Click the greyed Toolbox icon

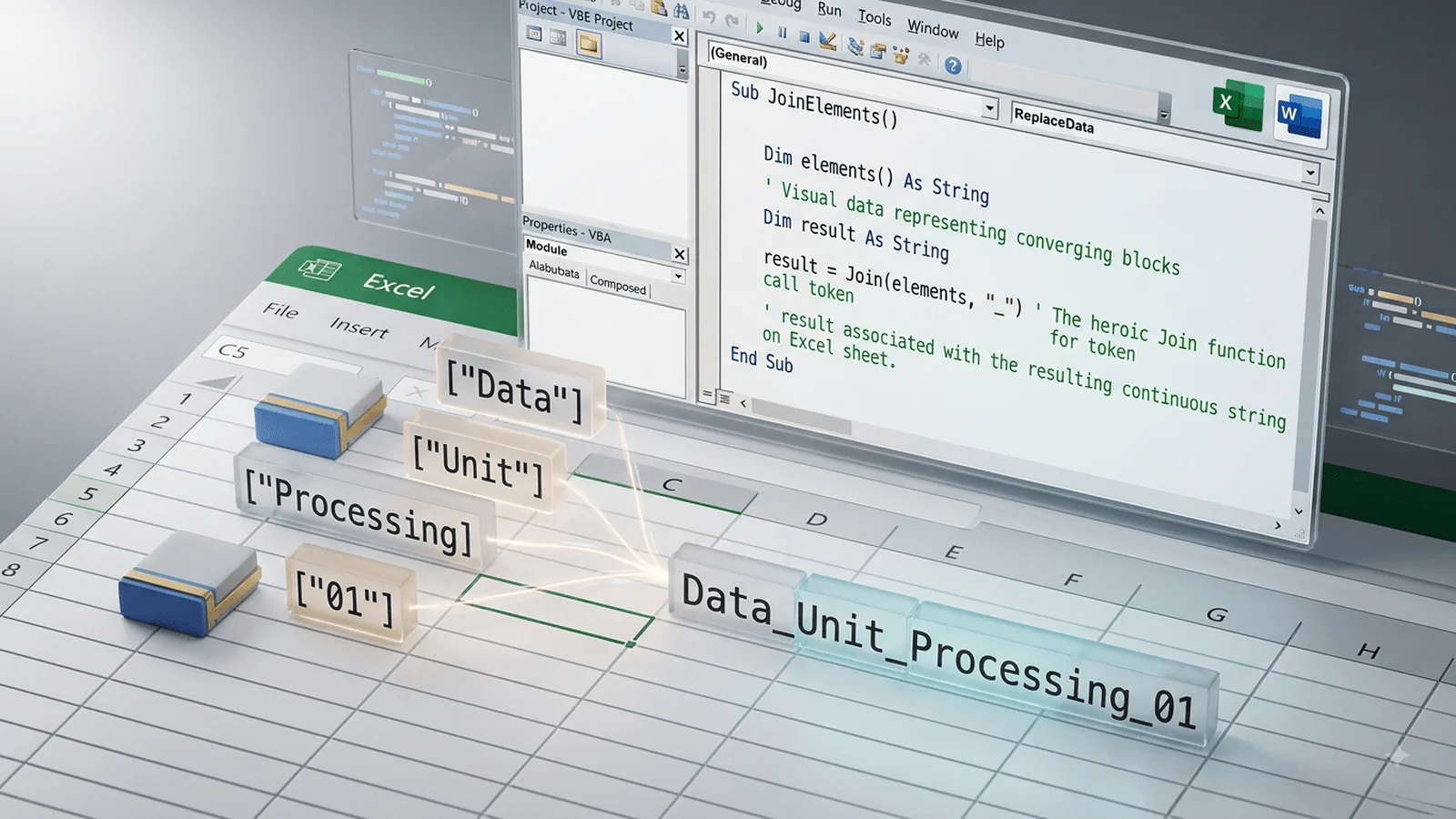[925, 59]
